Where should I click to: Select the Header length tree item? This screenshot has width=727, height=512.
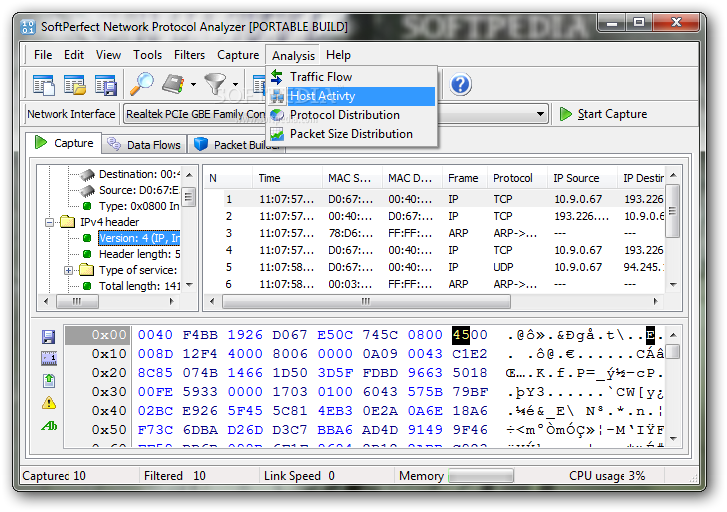[139, 254]
